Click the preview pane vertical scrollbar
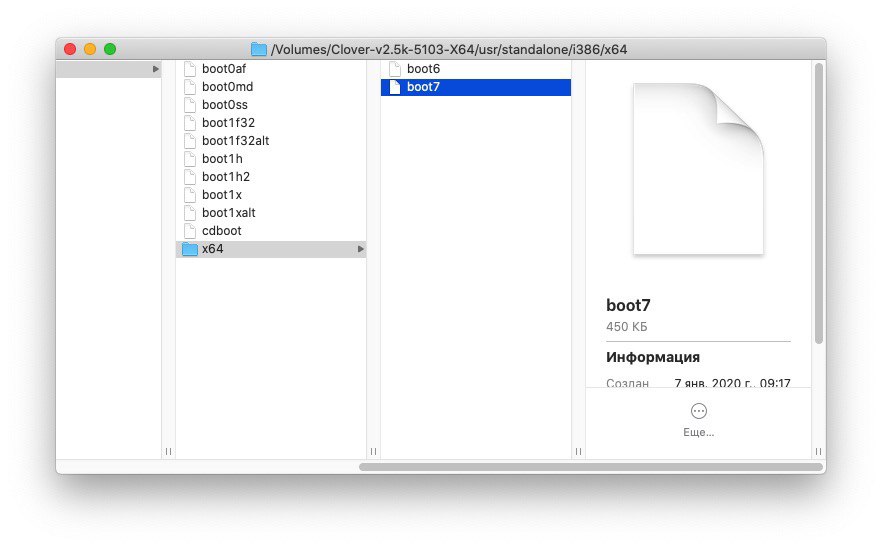 819,203
